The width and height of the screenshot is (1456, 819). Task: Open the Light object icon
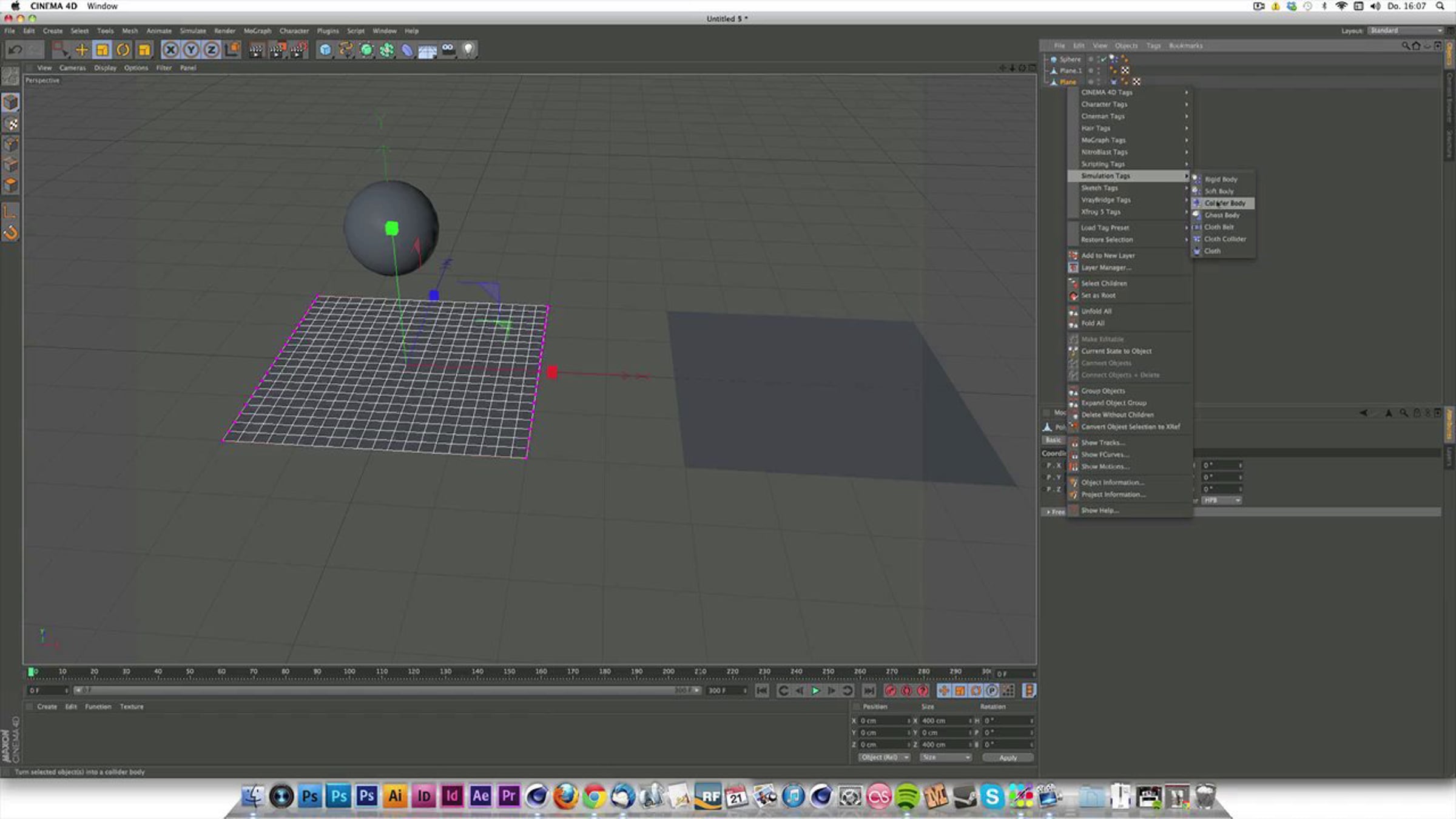(x=468, y=50)
